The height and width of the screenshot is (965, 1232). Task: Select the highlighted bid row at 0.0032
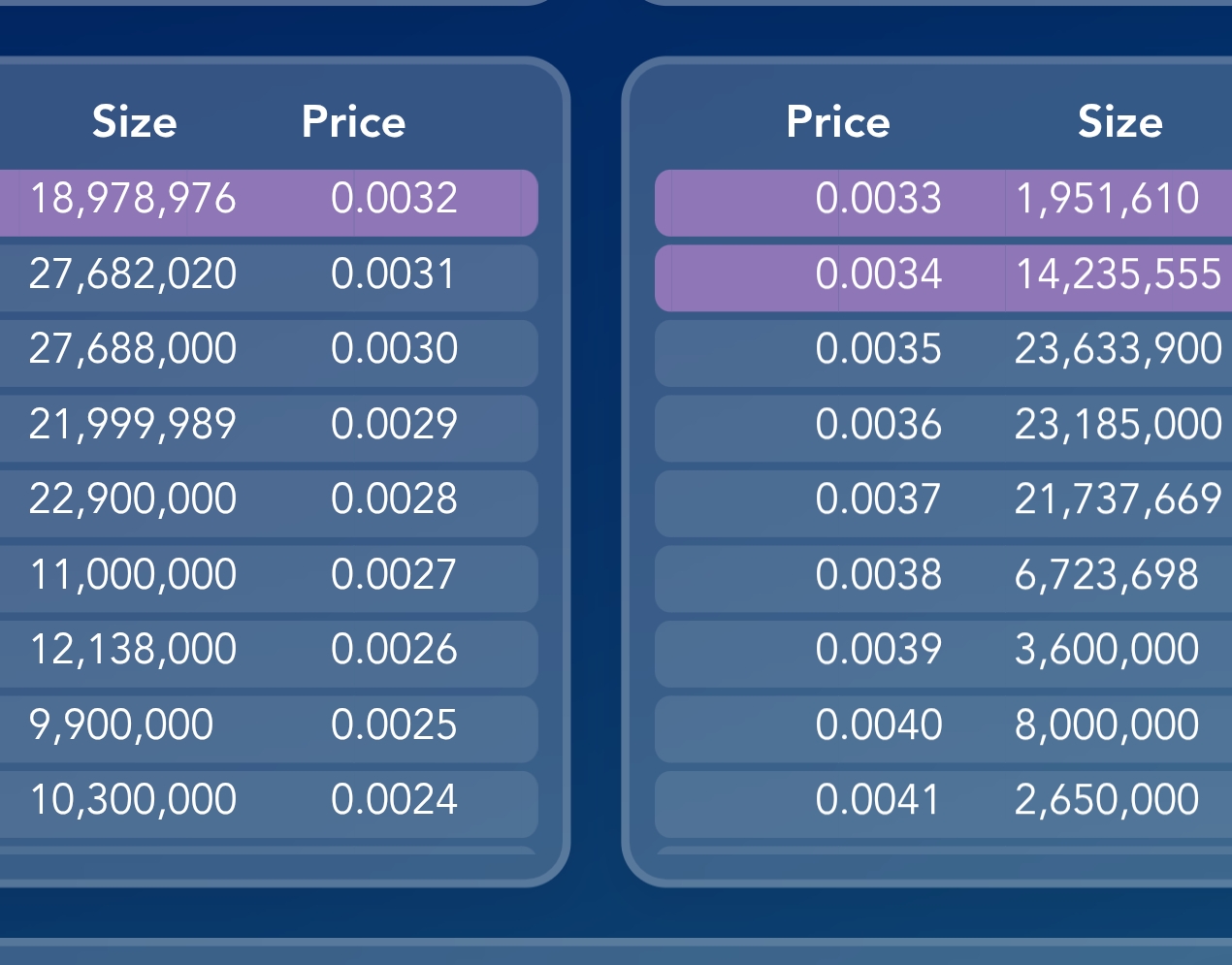pos(269,203)
